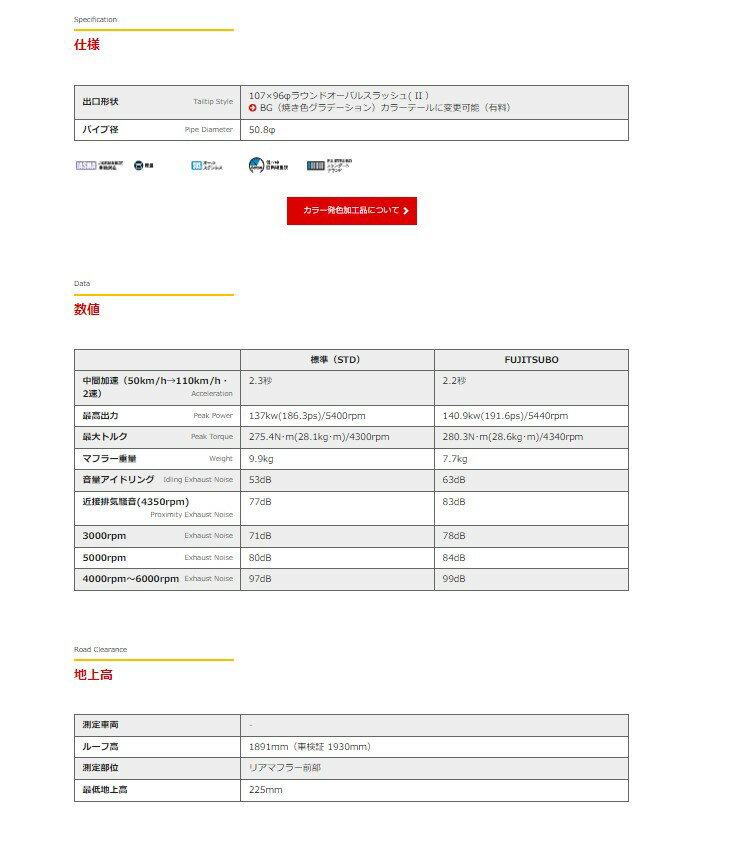Image resolution: width=739 pixels, height=844 pixels.
Task: Click the 仕様 Specification section heading
Action: click(x=87, y=45)
